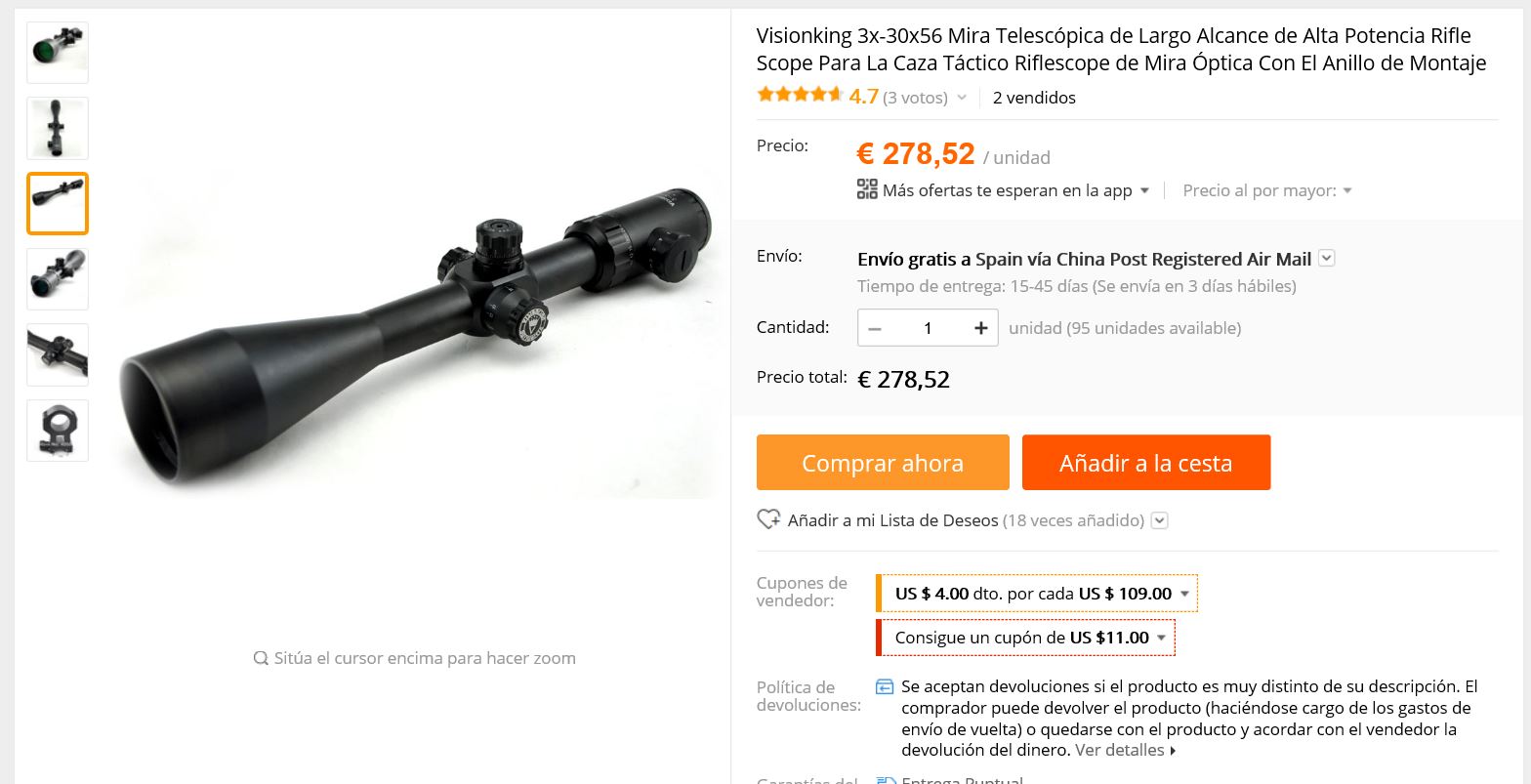Image resolution: width=1531 pixels, height=784 pixels.
Task: Click 'Añadir a la cesta' button
Action: pyautogui.click(x=1146, y=463)
